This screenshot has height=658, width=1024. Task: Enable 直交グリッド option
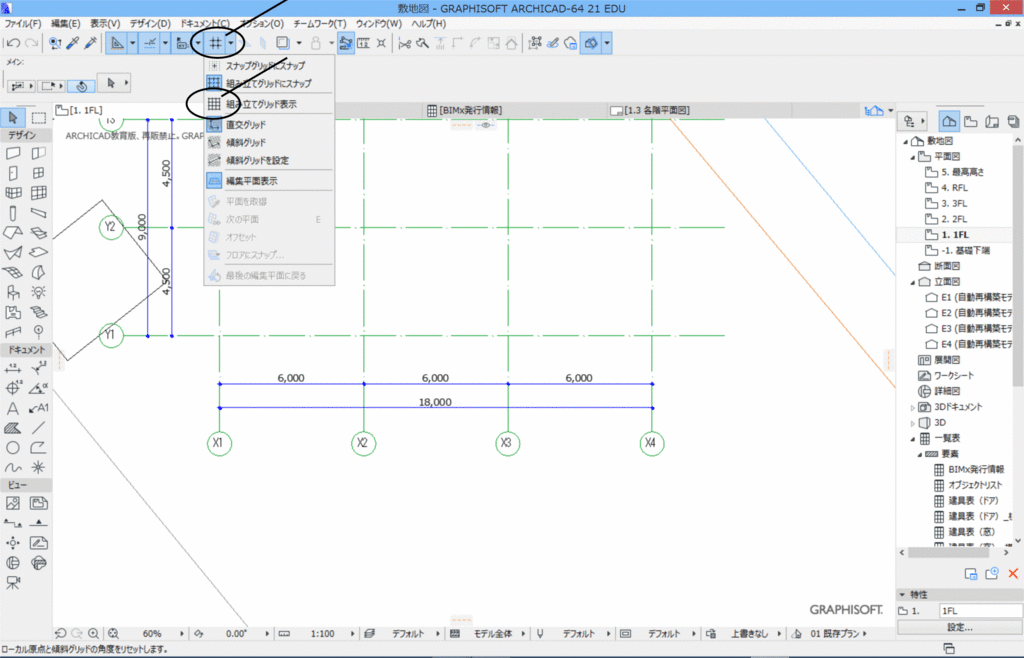[x=269, y=124]
